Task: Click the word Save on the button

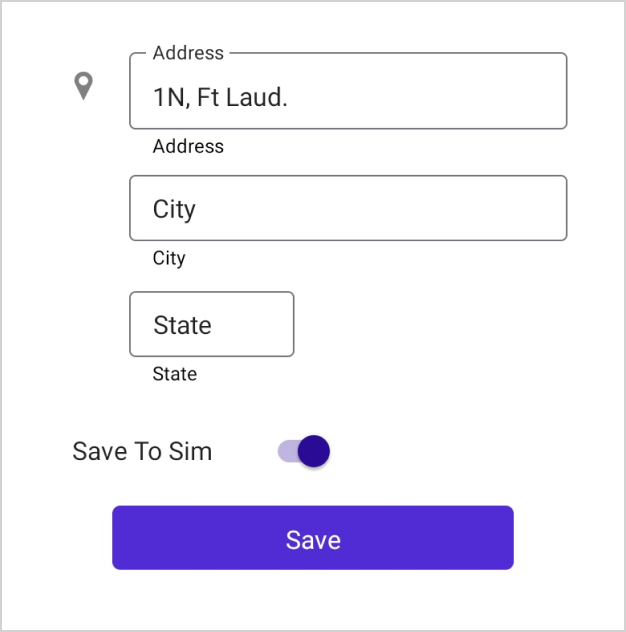Action: pos(313,540)
